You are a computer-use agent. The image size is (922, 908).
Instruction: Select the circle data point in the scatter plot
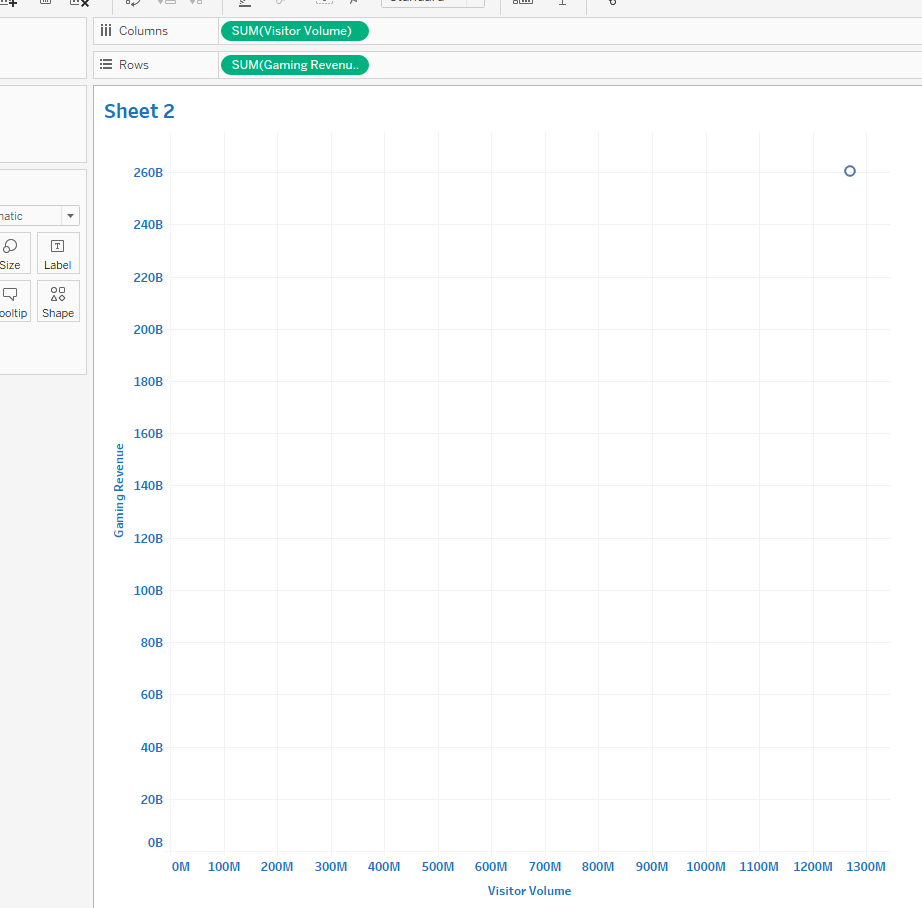(850, 171)
